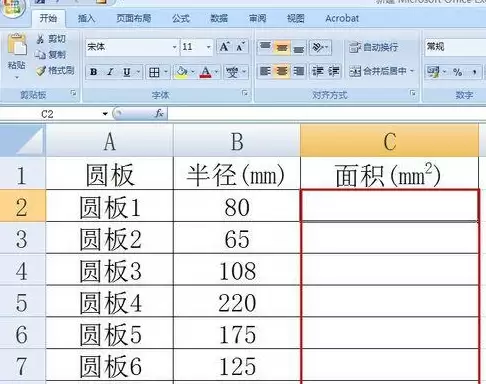Open the underline style dropdown arrow
The height and width of the screenshot is (384, 486).
pyautogui.click(x=138, y=72)
